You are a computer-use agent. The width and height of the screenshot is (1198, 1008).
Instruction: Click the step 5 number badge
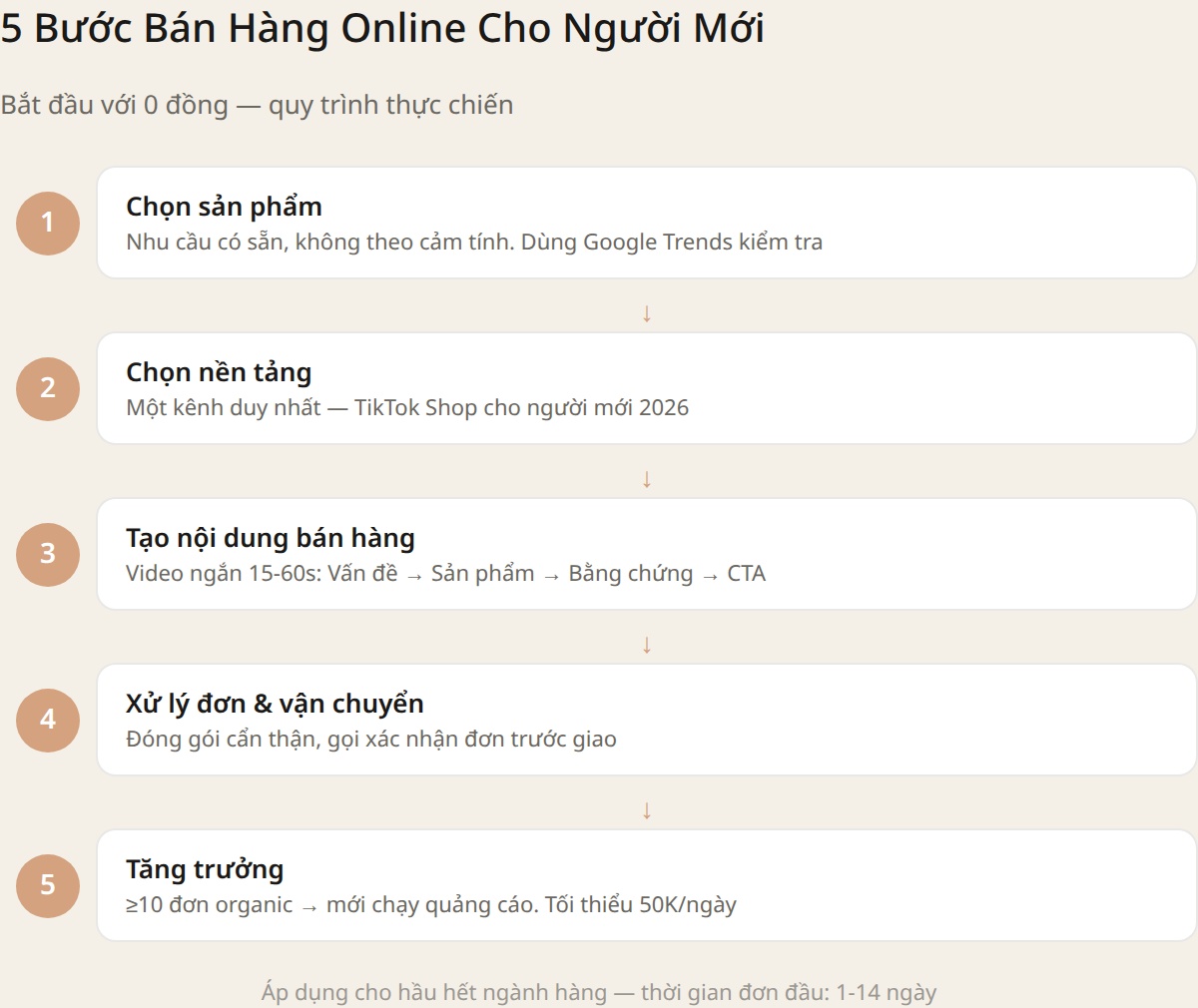point(48,885)
